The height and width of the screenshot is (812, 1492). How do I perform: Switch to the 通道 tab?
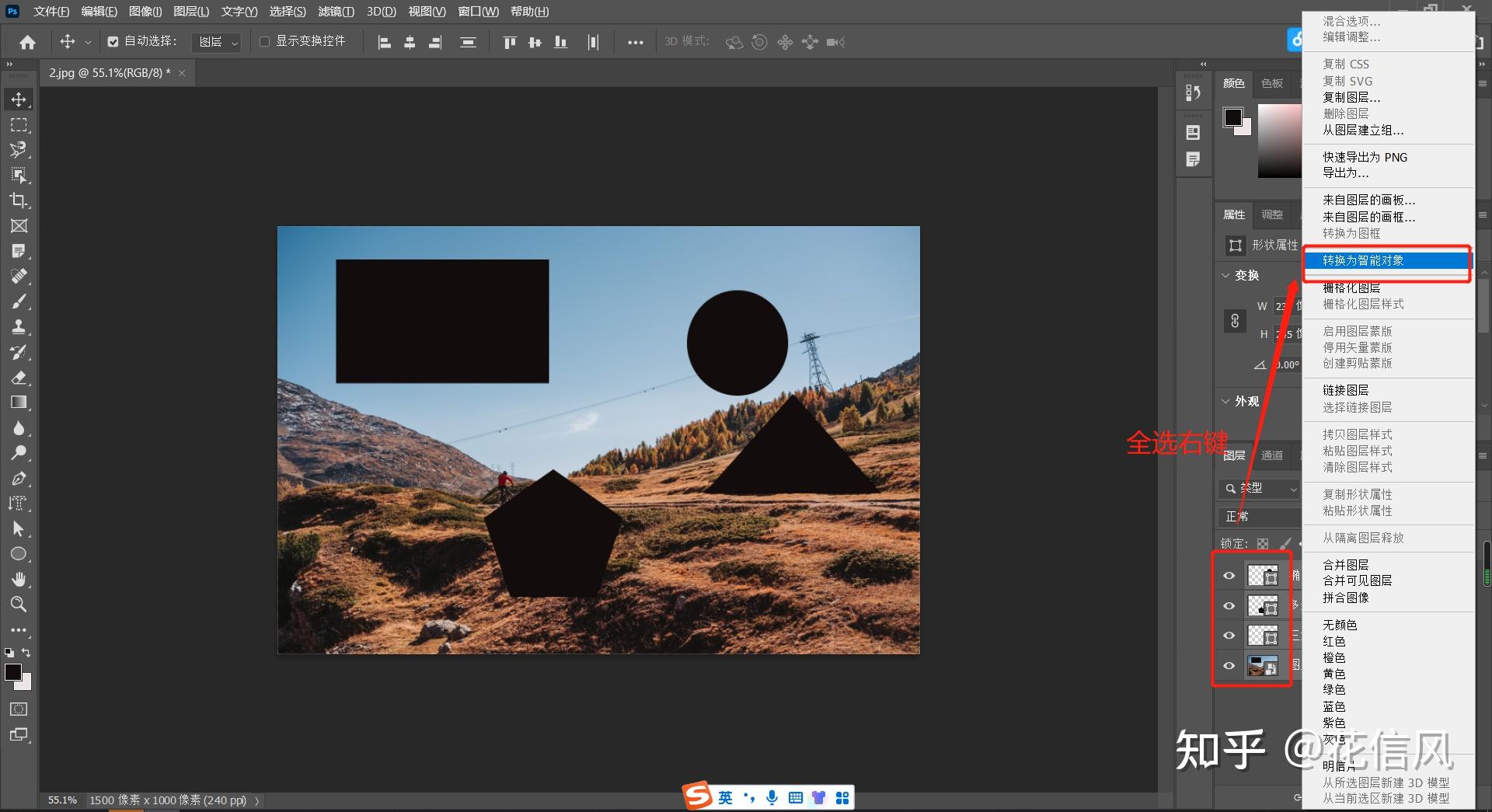coord(1272,455)
